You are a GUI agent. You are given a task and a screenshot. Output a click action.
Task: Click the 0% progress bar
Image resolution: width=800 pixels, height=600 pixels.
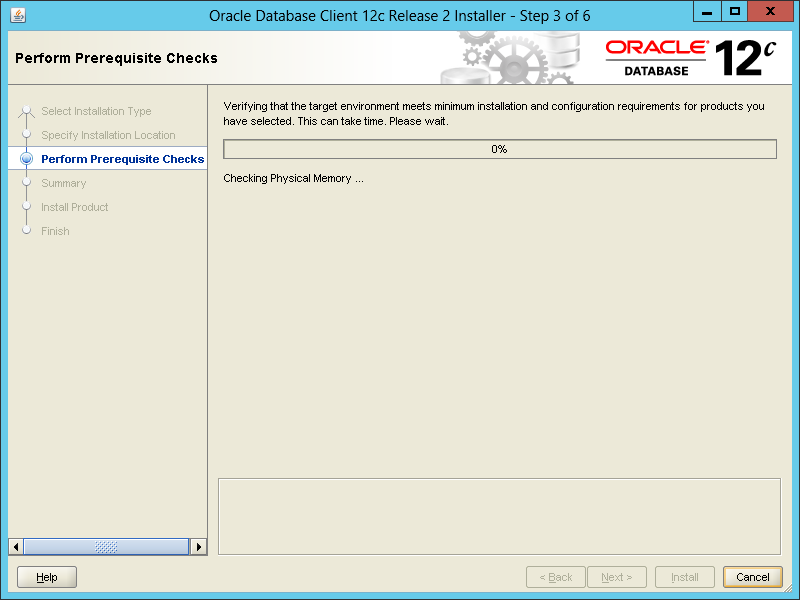499,149
